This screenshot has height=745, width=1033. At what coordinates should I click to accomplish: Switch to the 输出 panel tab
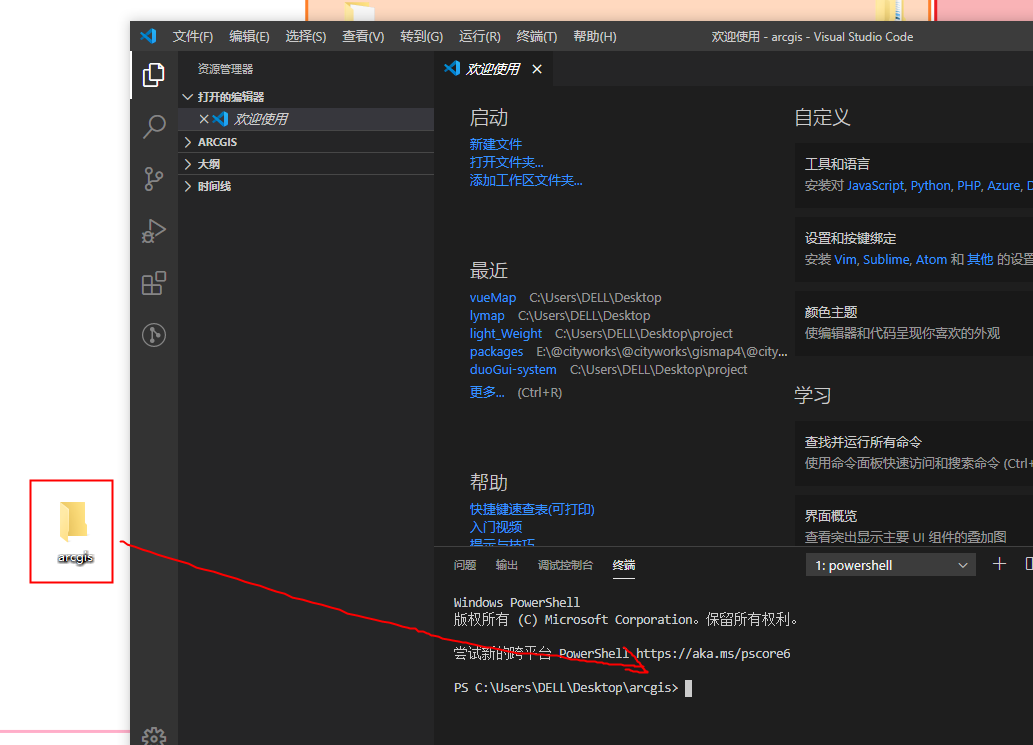tap(507, 565)
